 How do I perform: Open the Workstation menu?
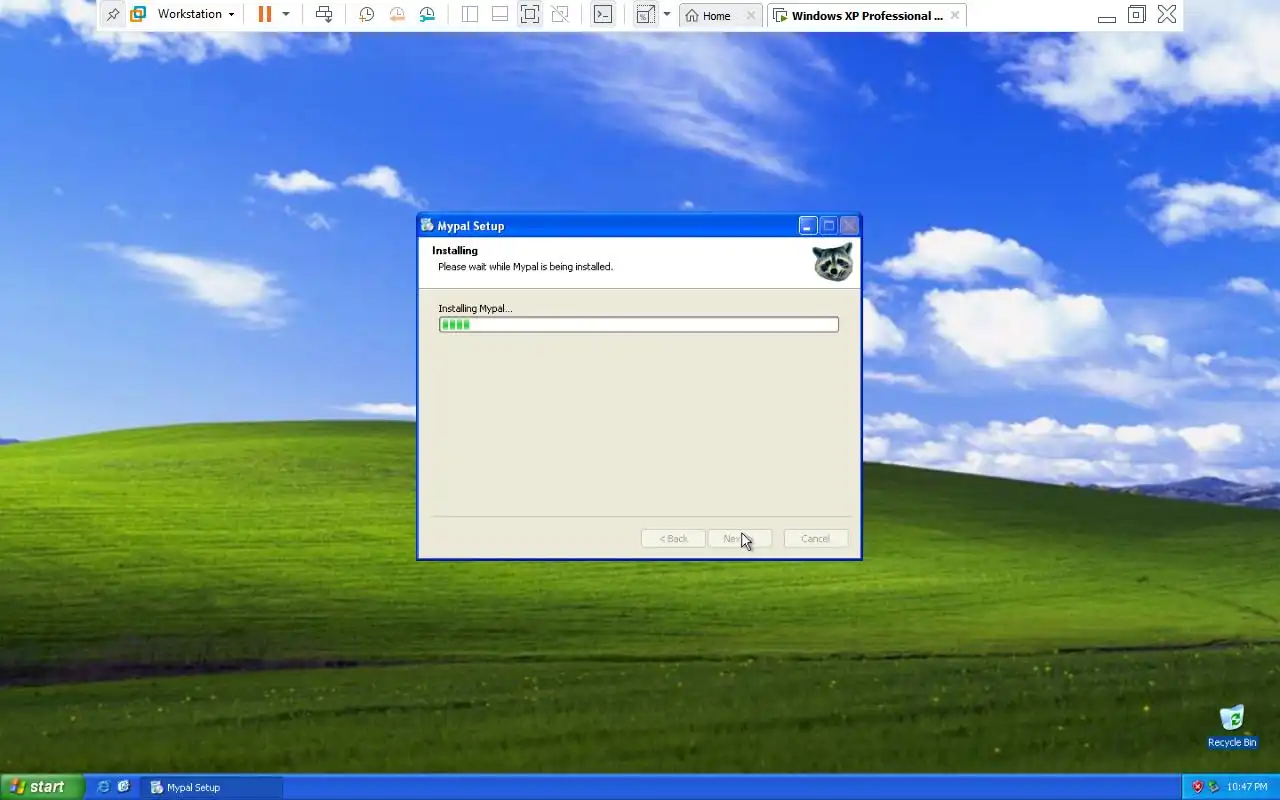coord(196,15)
